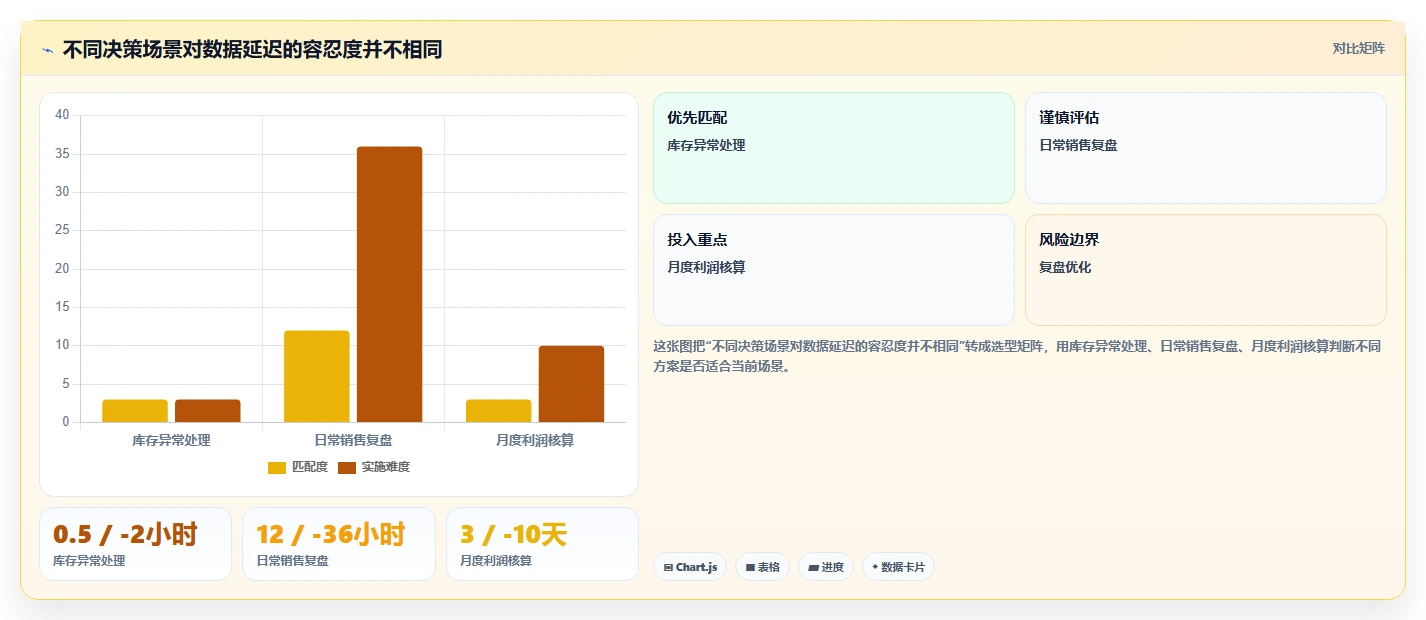Click the y-axis value 40
Viewport: 1426px width, 620px height.
coord(62,115)
